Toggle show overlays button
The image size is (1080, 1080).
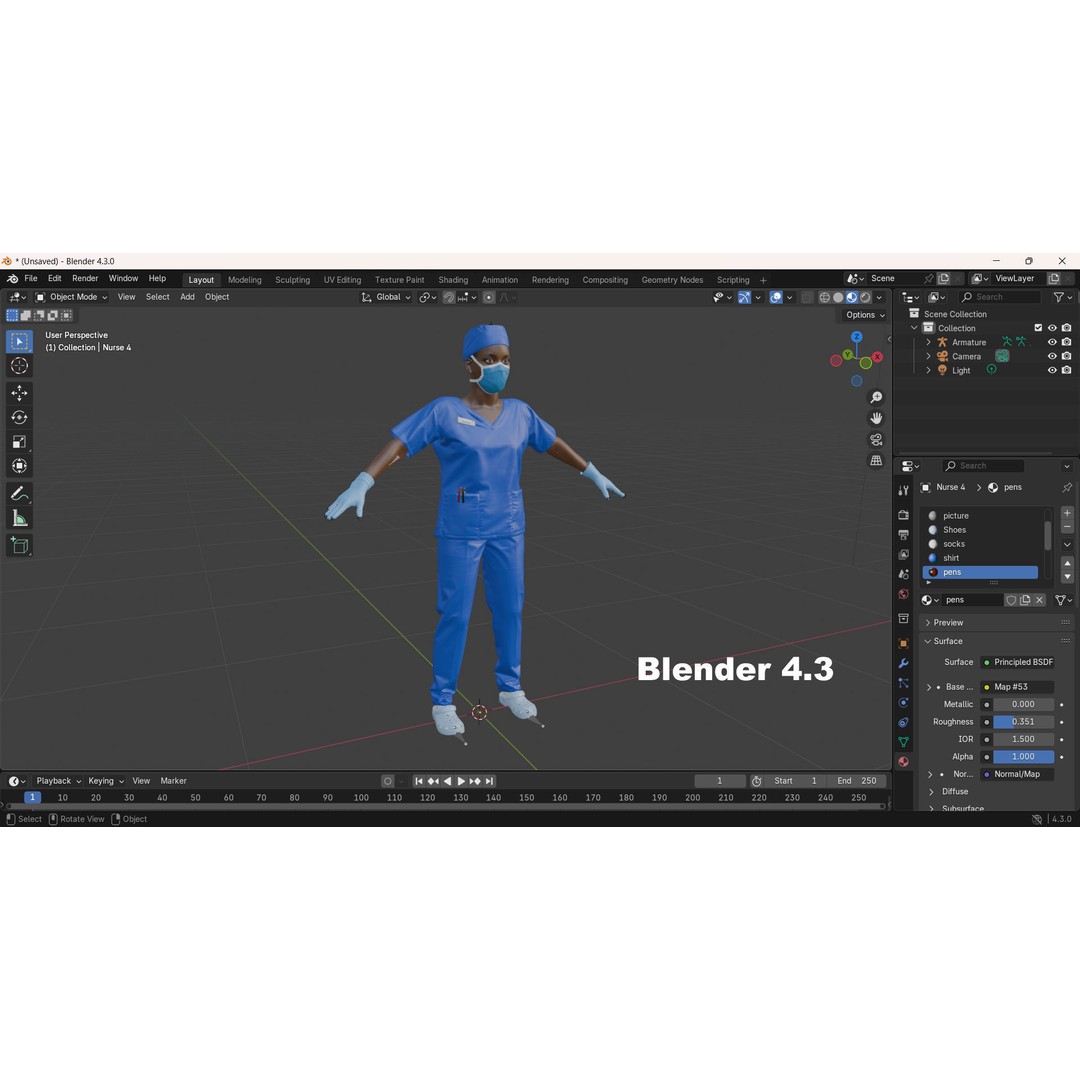776,297
